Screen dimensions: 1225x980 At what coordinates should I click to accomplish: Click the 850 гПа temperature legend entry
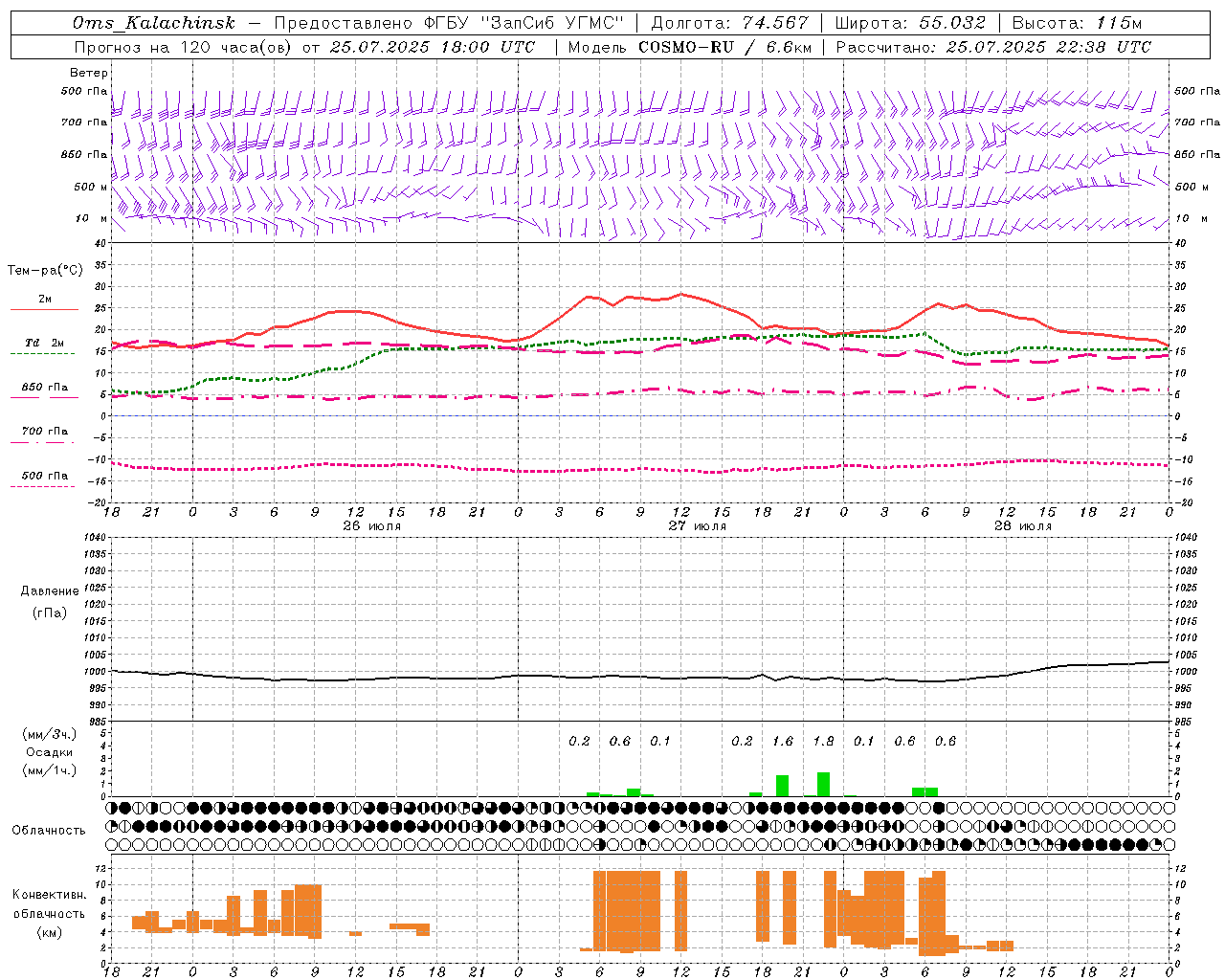click(44, 388)
